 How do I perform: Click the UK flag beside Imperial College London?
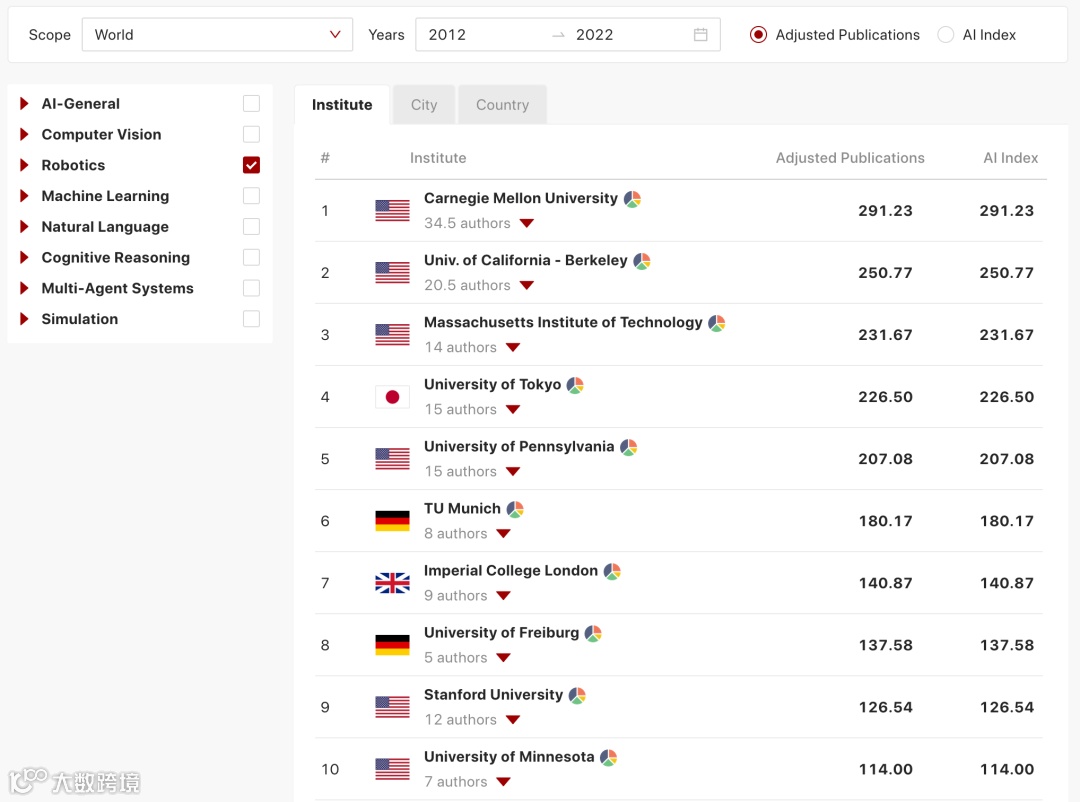(x=393, y=583)
